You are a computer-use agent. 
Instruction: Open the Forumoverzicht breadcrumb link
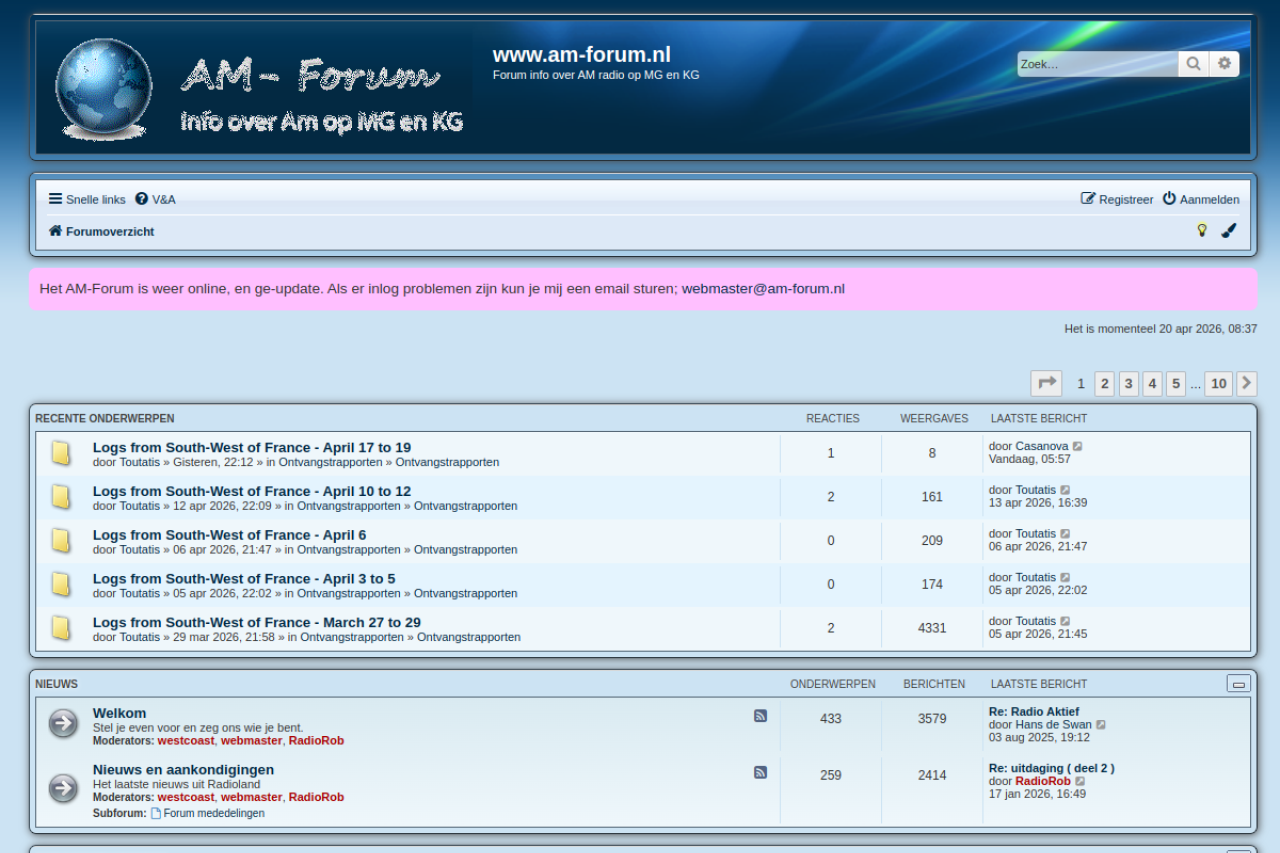[110, 231]
